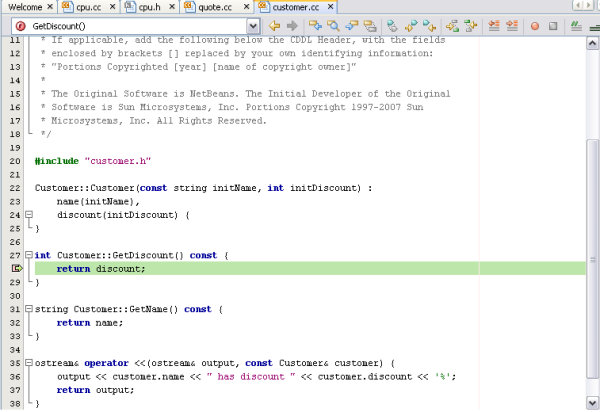Screen dimensions: 600x412
Task: Click quote.cc tab file icon
Action: click(x=189, y=7)
